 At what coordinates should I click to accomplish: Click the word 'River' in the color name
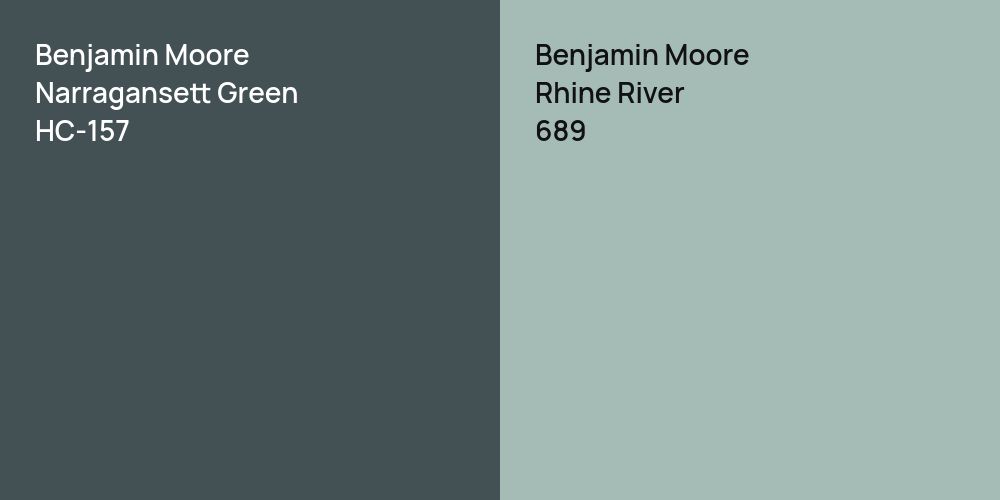651,94
